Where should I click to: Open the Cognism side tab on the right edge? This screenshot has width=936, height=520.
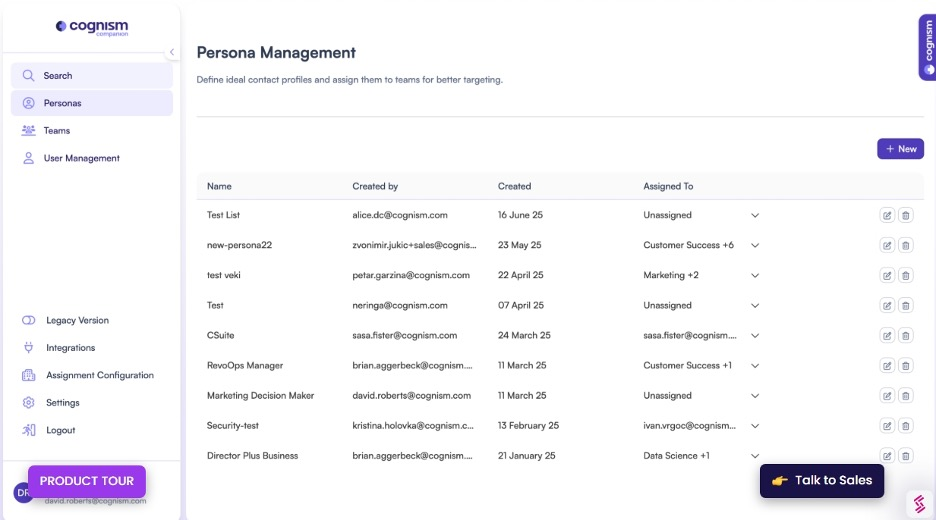(928, 47)
